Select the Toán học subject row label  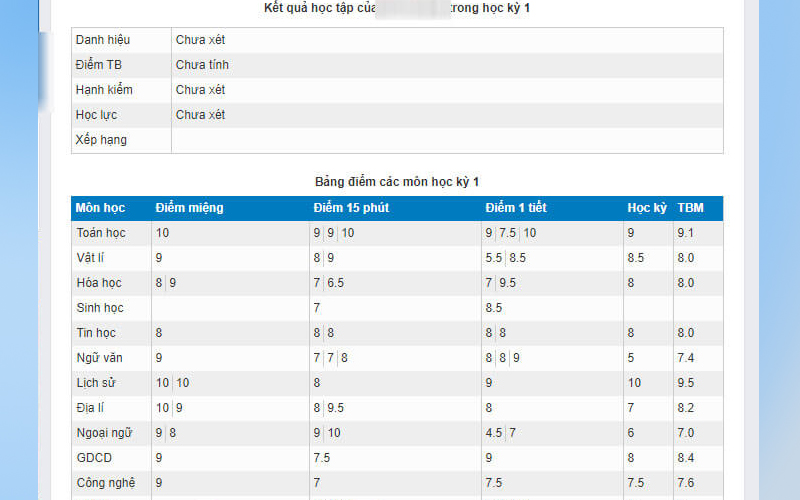[101, 233]
